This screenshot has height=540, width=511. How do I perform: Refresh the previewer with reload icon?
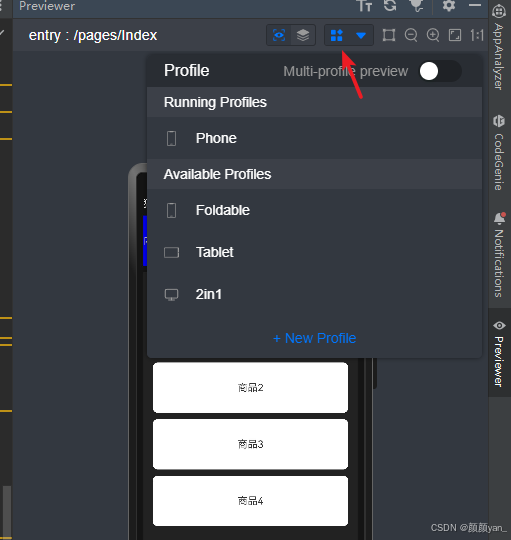(x=390, y=5)
